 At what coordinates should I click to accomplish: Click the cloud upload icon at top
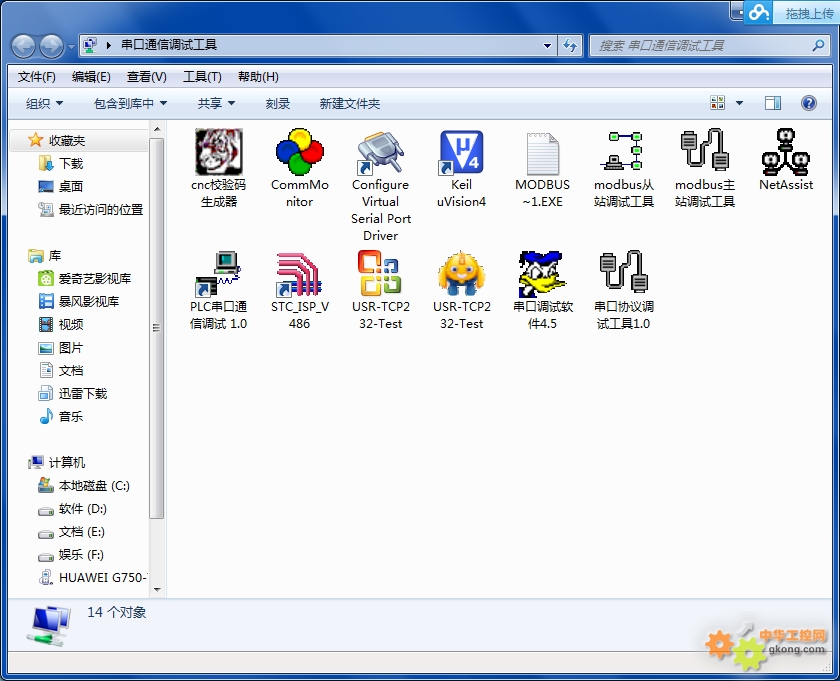759,12
